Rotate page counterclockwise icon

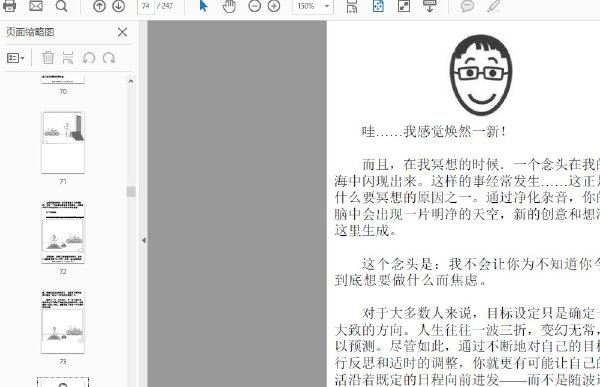click(89, 58)
